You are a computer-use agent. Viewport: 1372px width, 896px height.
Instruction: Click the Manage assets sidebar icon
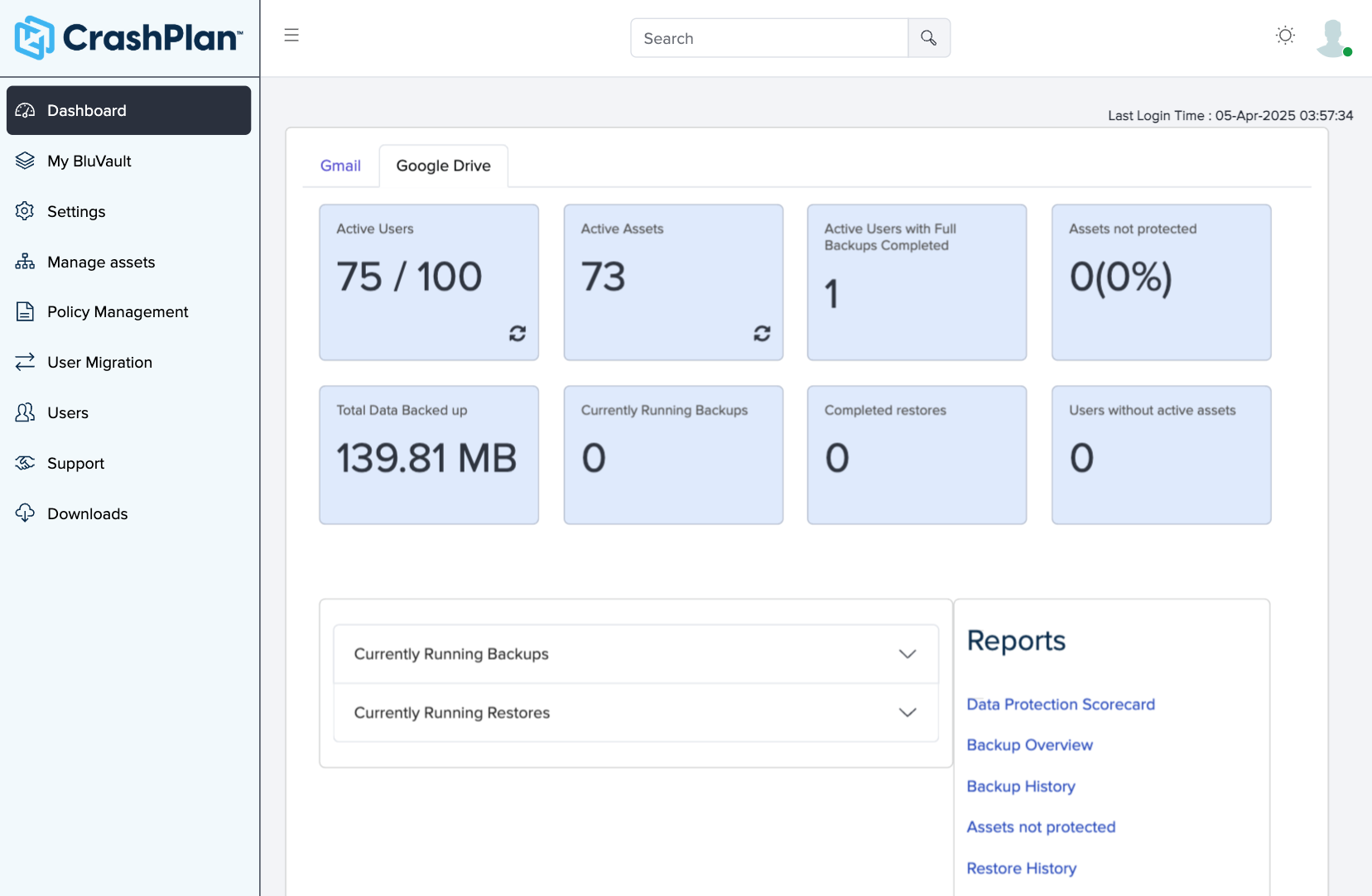(25, 262)
